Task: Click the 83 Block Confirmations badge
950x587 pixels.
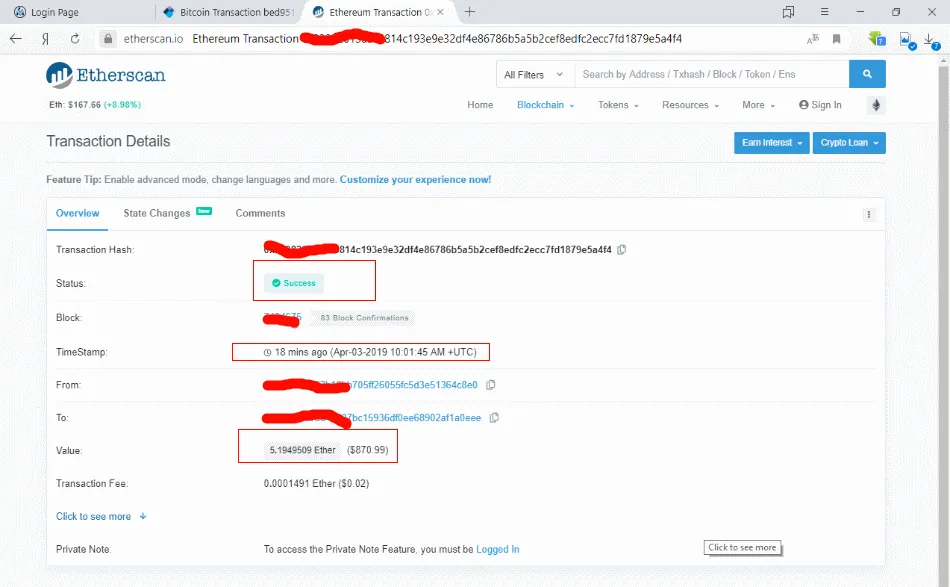Action: 364,318
